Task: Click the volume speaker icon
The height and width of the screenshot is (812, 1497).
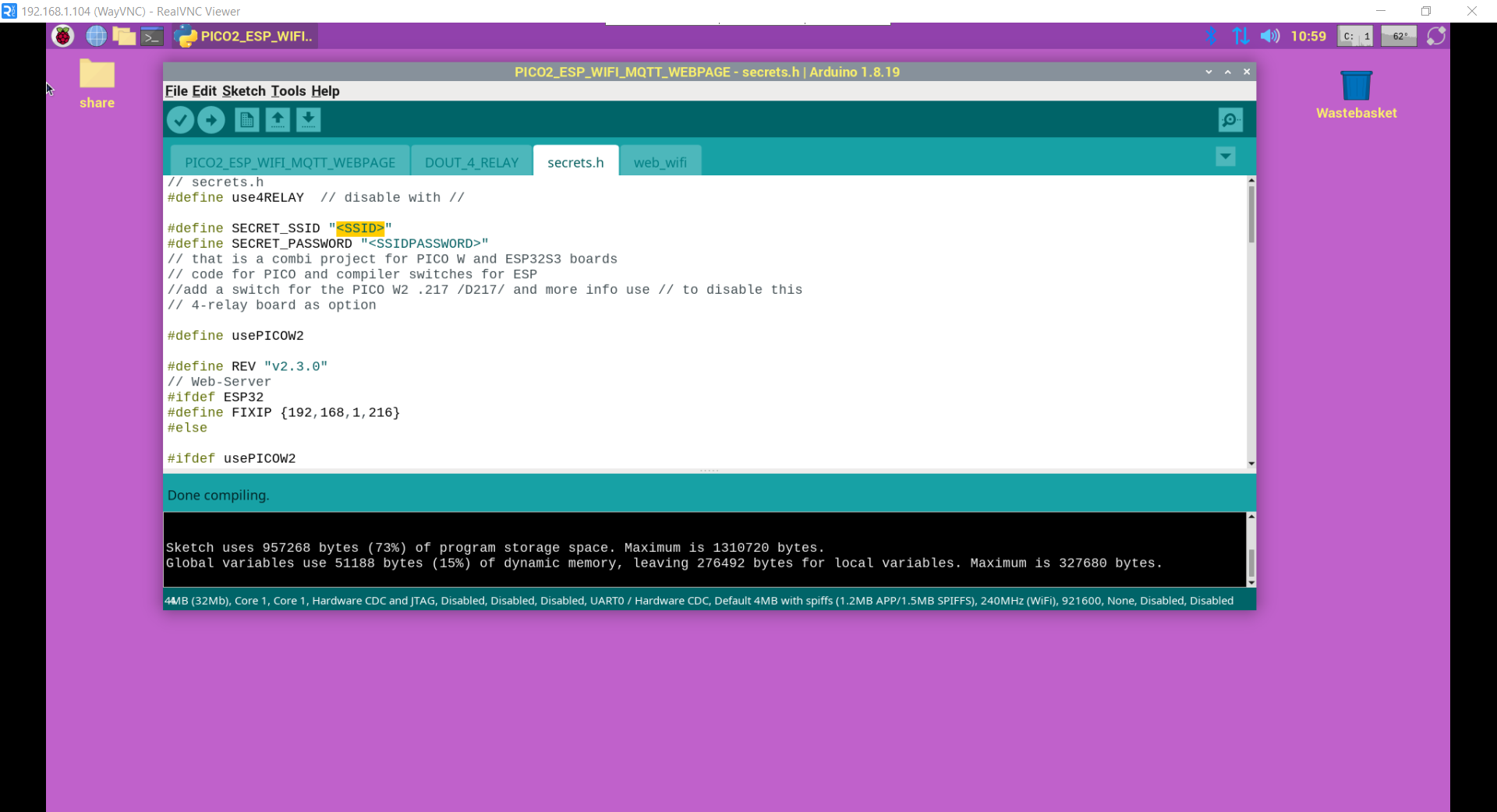Action: click(x=1270, y=36)
